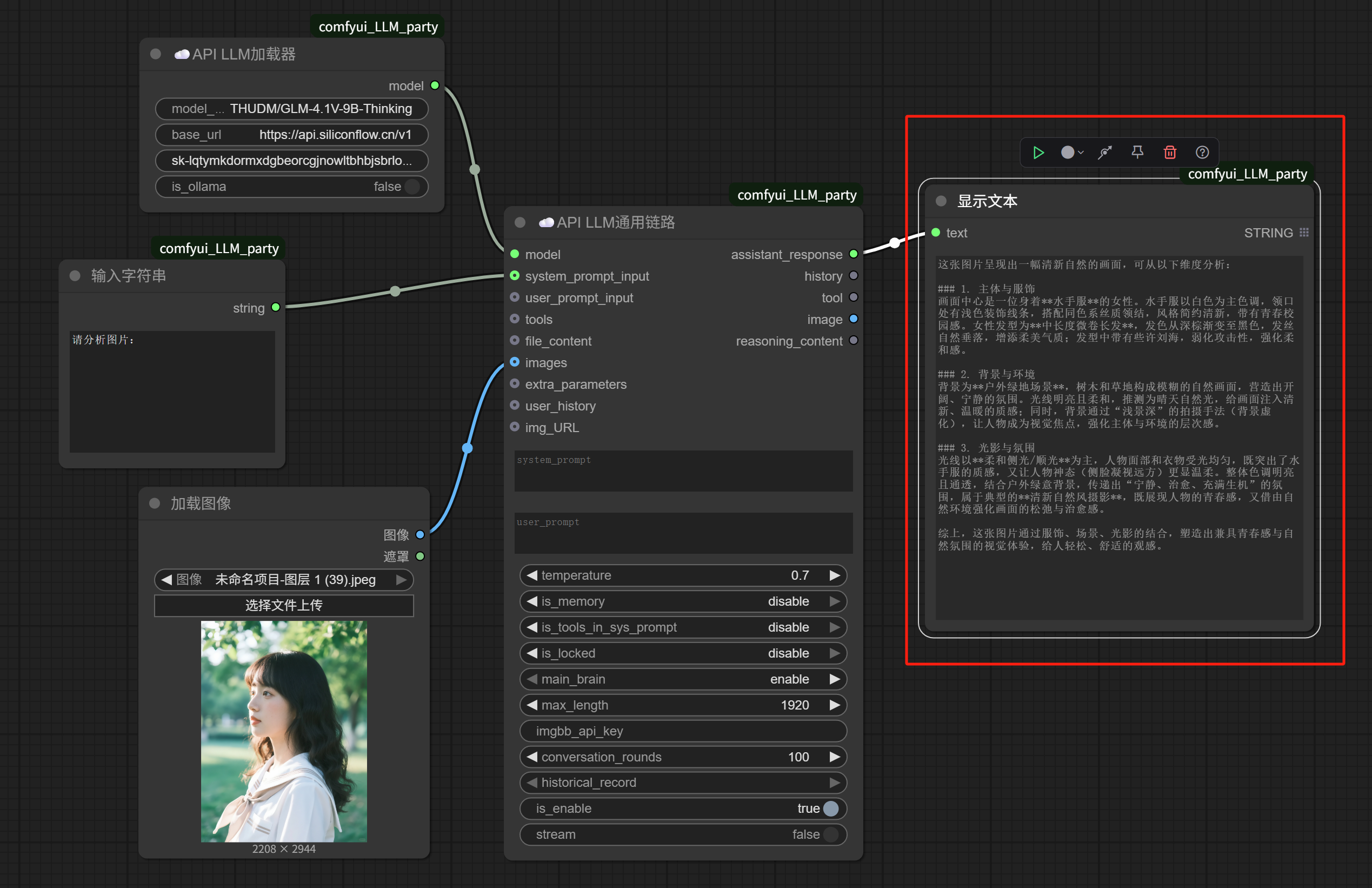The image size is (1372, 888).
Task: Toggle the is_enable switch
Action: point(830,808)
